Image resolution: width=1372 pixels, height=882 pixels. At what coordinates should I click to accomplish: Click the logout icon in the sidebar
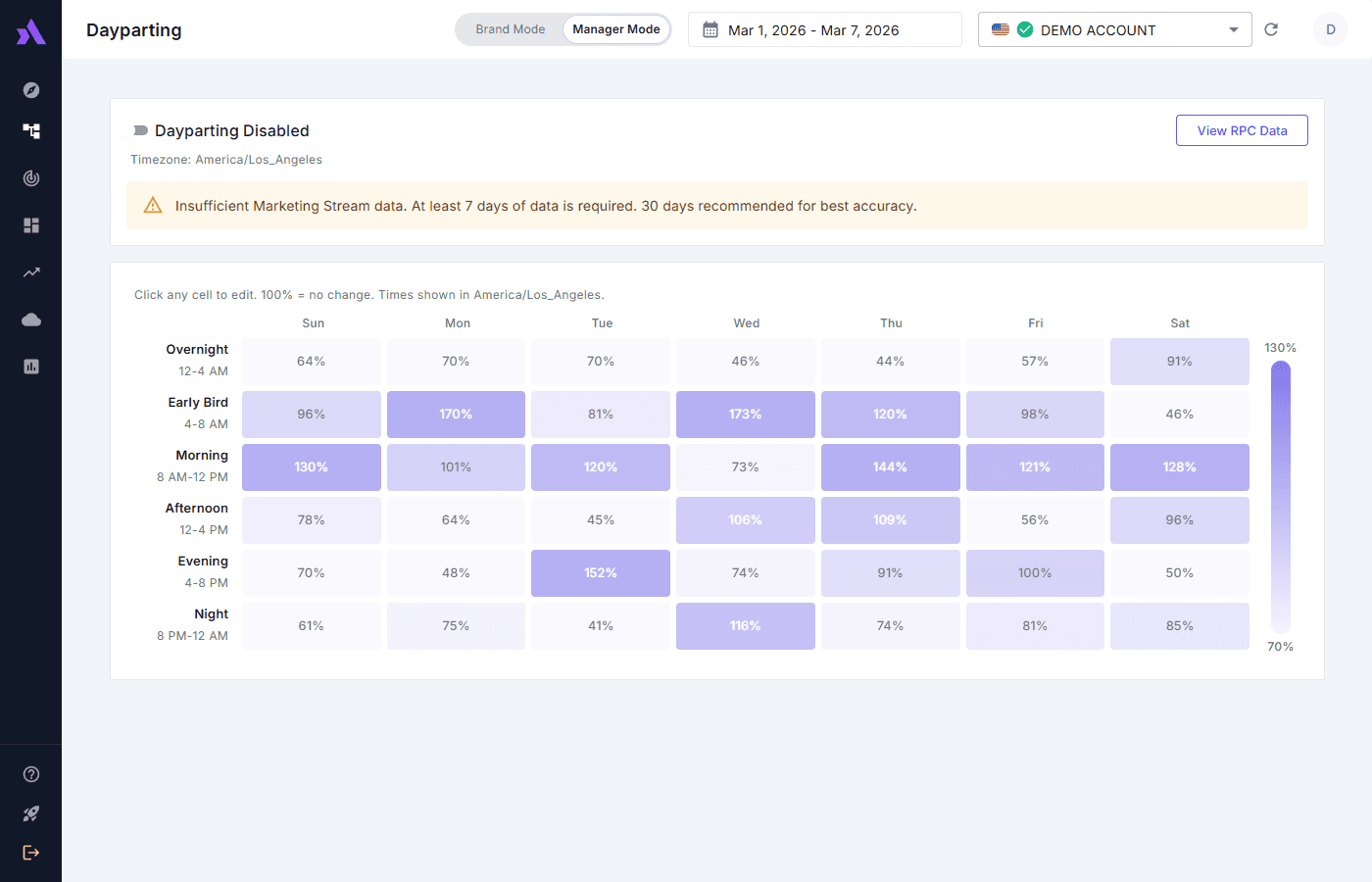31,853
